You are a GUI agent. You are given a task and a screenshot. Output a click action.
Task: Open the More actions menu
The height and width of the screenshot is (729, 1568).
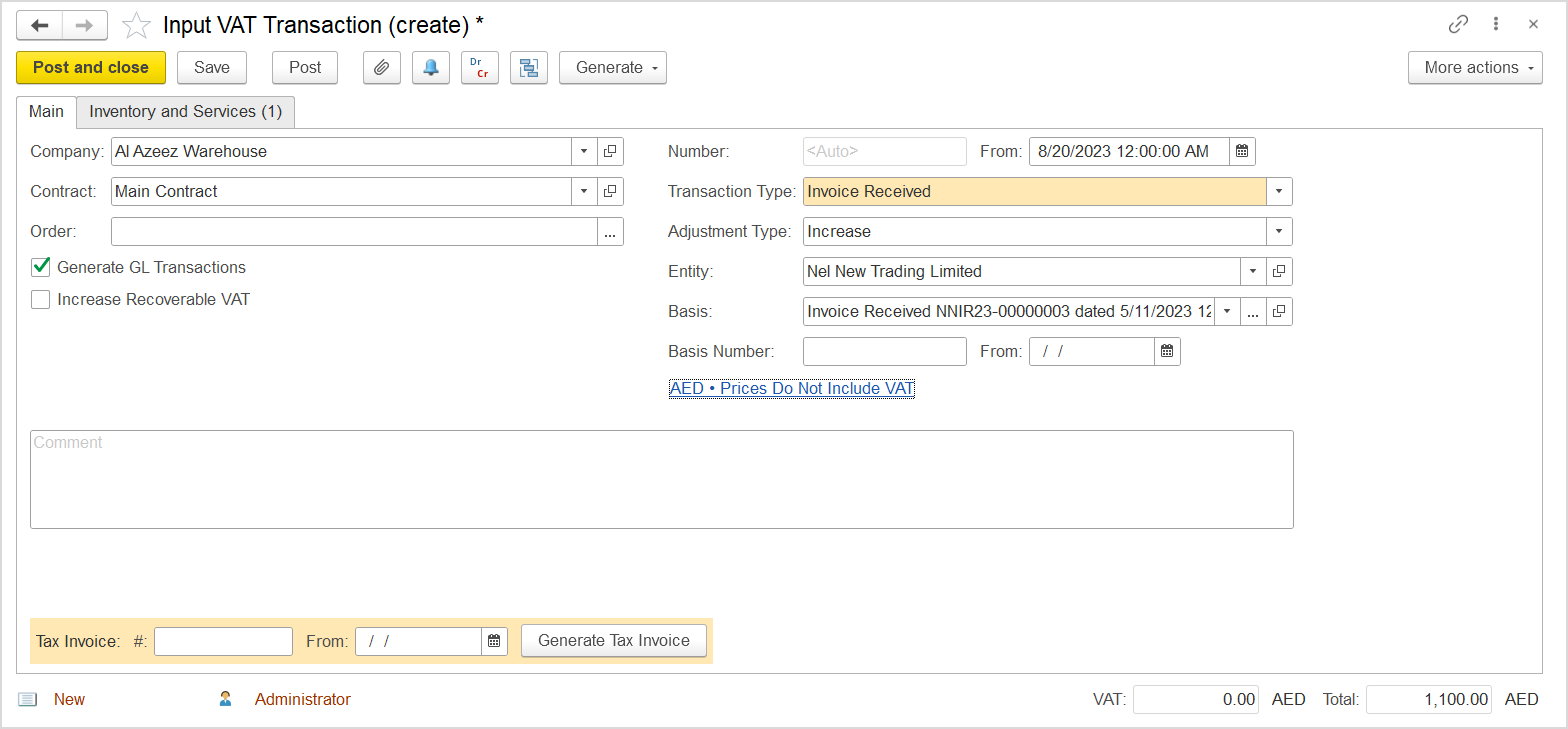tap(1475, 68)
